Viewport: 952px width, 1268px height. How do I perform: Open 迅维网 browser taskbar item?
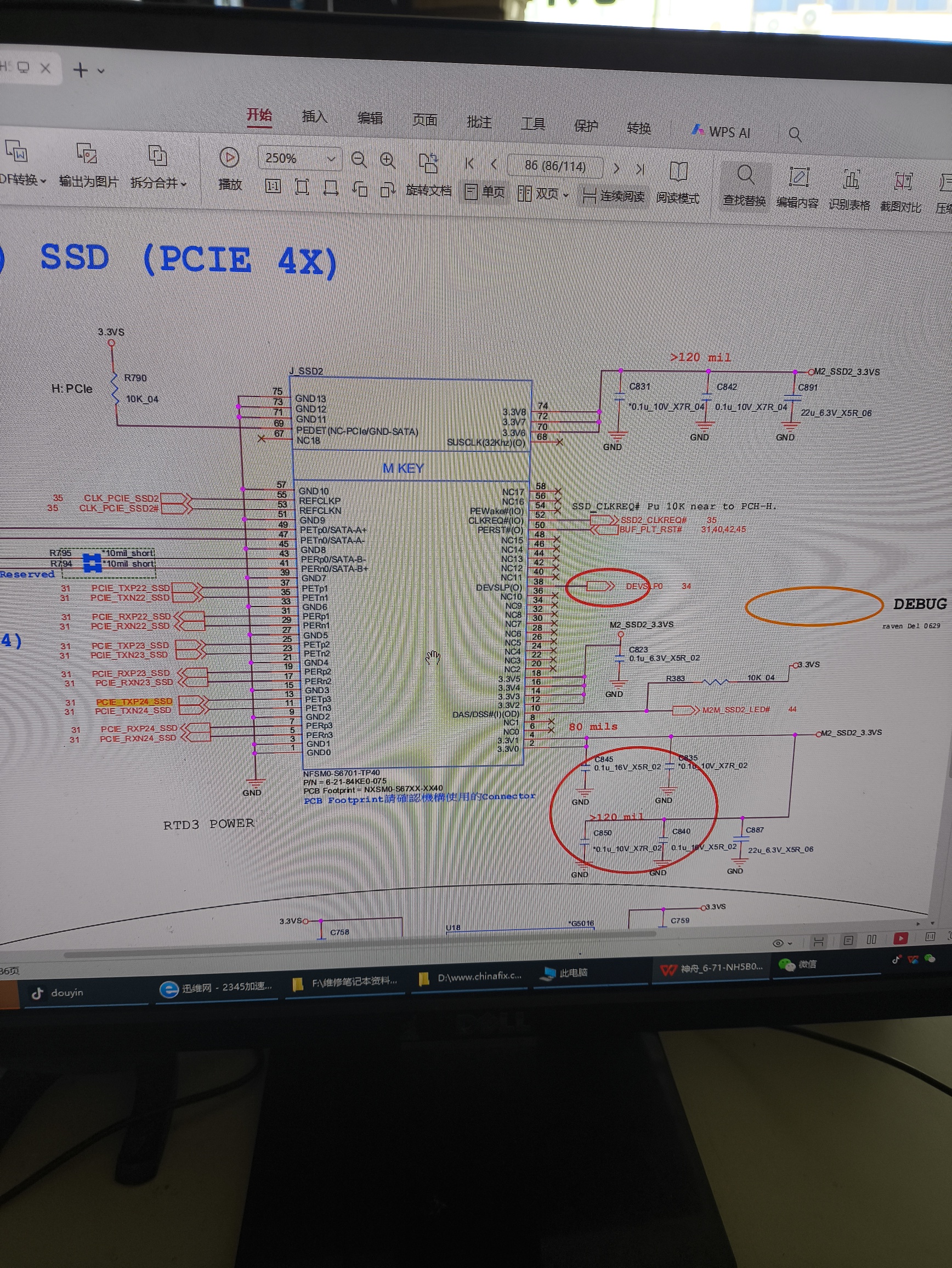(x=216, y=988)
